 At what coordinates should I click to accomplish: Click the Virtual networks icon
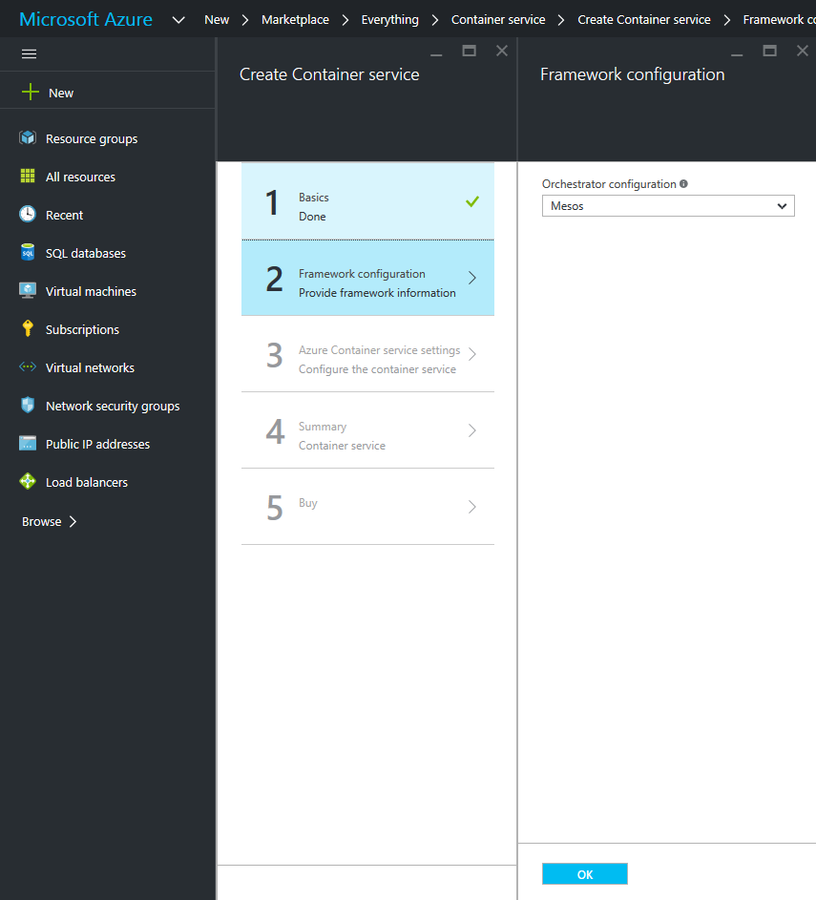tap(28, 367)
